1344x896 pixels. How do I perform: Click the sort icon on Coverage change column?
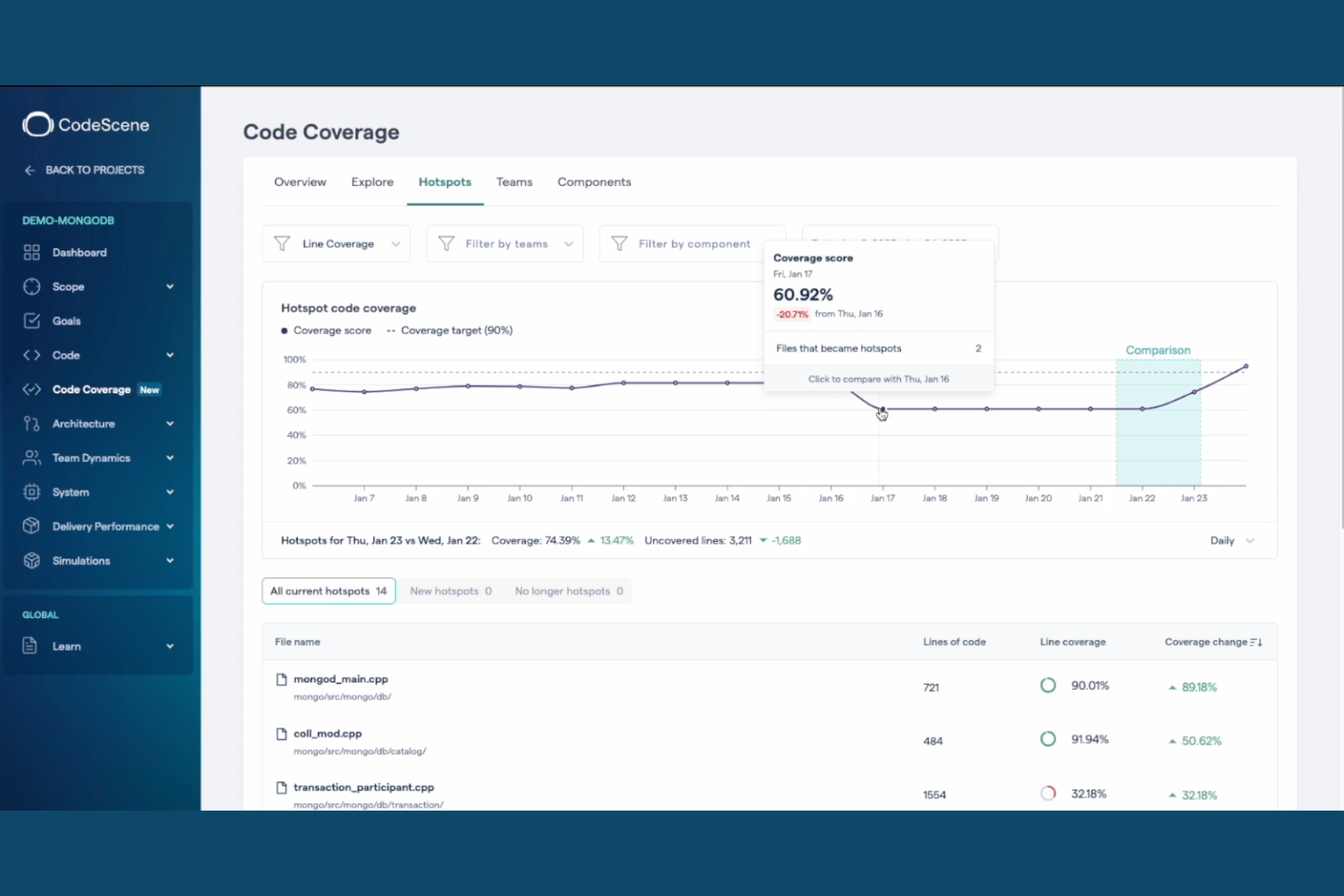[x=1257, y=642]
